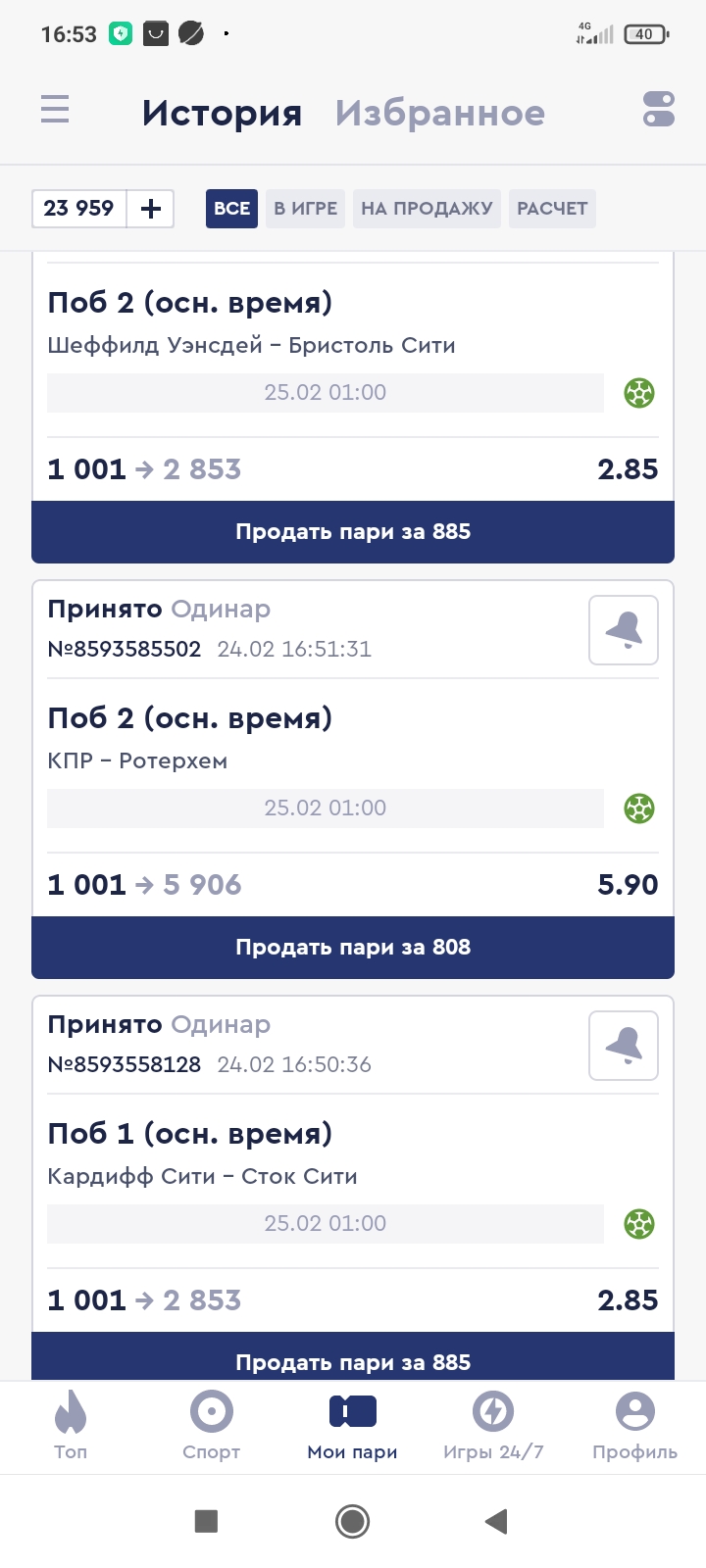The image size is (706, 1568).
Task: Sell the КПР – Ротерхем bet for 808
Action: point(353,948)
